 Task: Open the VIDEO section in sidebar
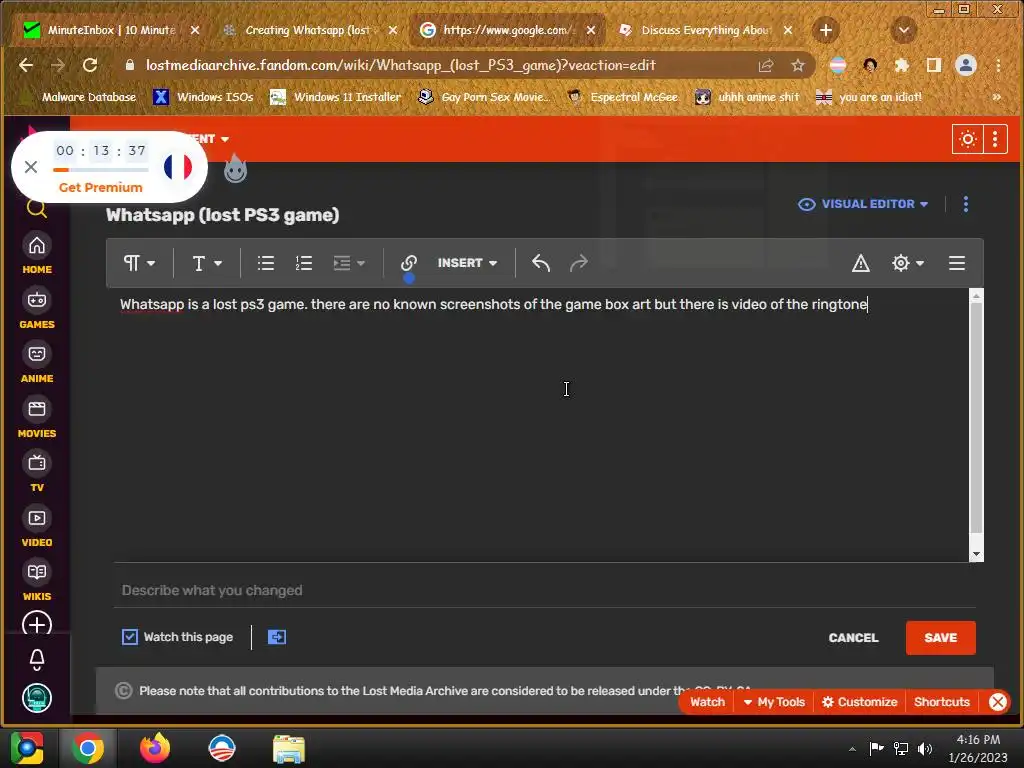point(37,527)
